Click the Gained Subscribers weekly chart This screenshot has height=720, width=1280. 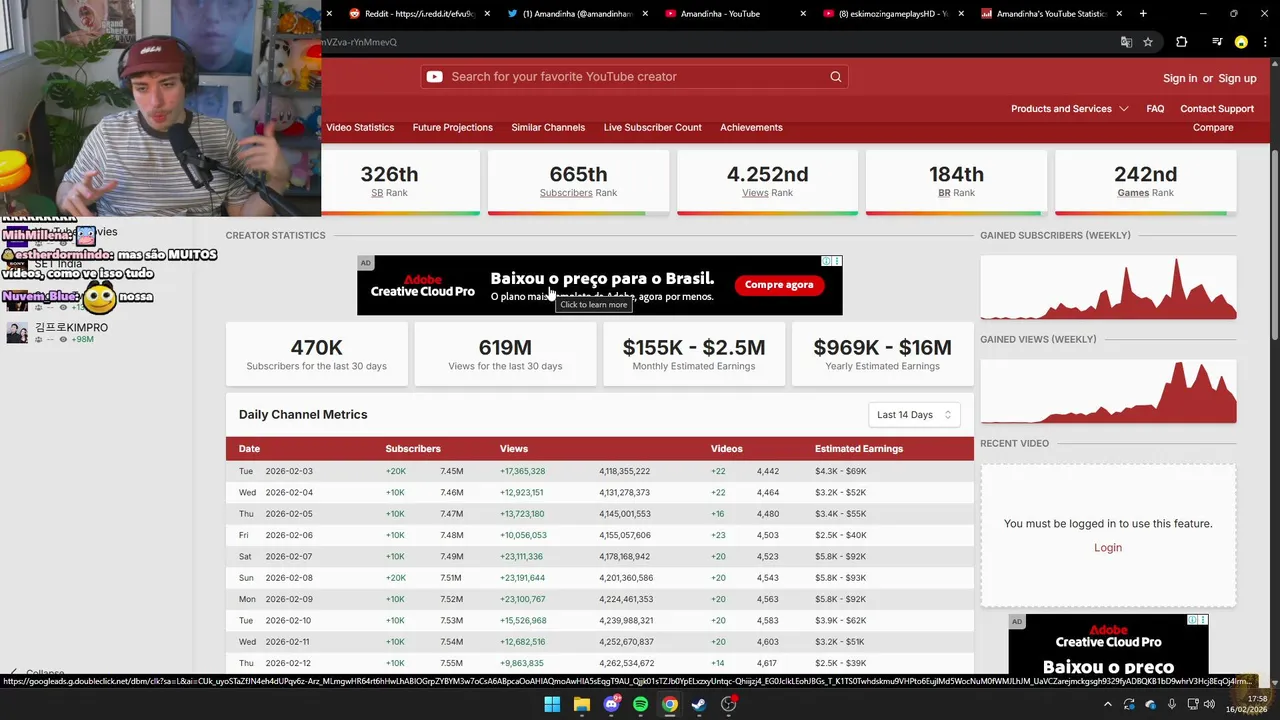1108,287
